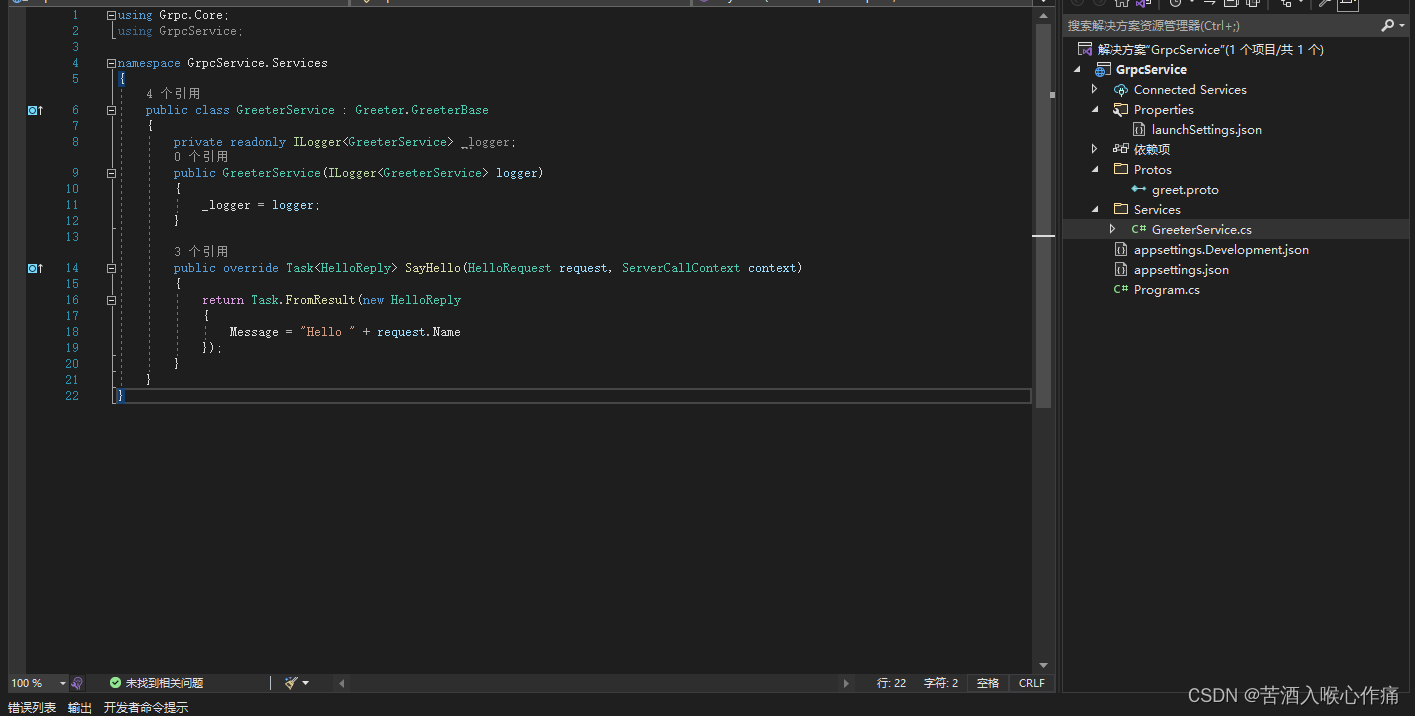Open the 错误列表 tab
Screen dimensions: 1415x716
(32, 707)
